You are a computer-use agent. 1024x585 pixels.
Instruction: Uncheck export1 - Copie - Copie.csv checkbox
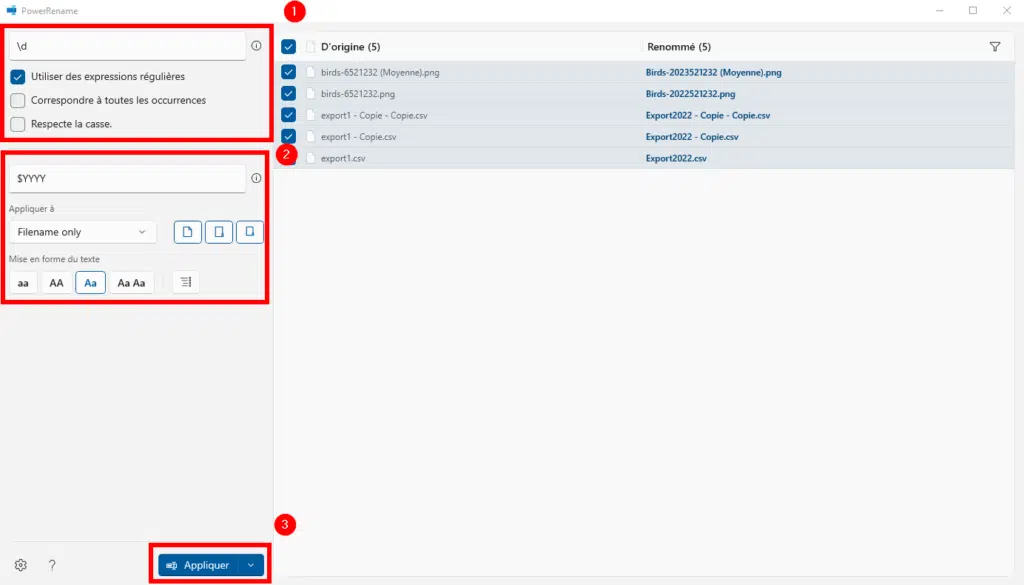(288, 115)
